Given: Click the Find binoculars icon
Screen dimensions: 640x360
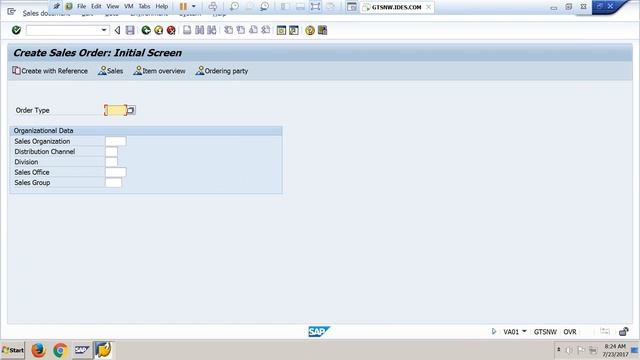Looking at the screenshot, I should point(200,30).
